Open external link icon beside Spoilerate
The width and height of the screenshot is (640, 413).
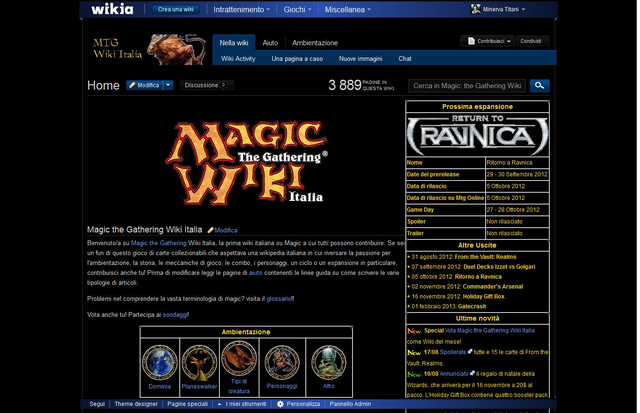click(x=470, y=351)
